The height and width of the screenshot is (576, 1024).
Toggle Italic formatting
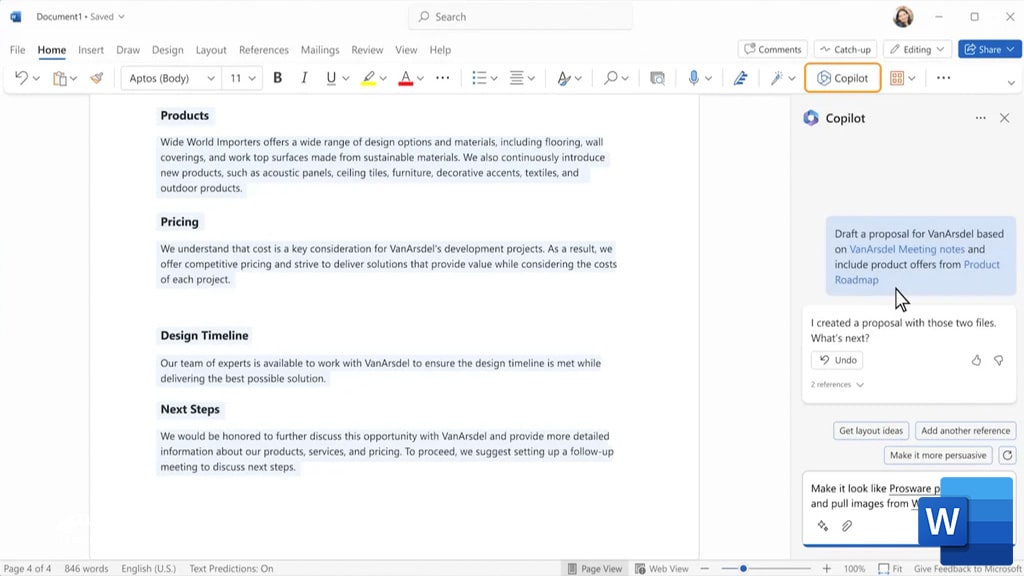[304, 78]
